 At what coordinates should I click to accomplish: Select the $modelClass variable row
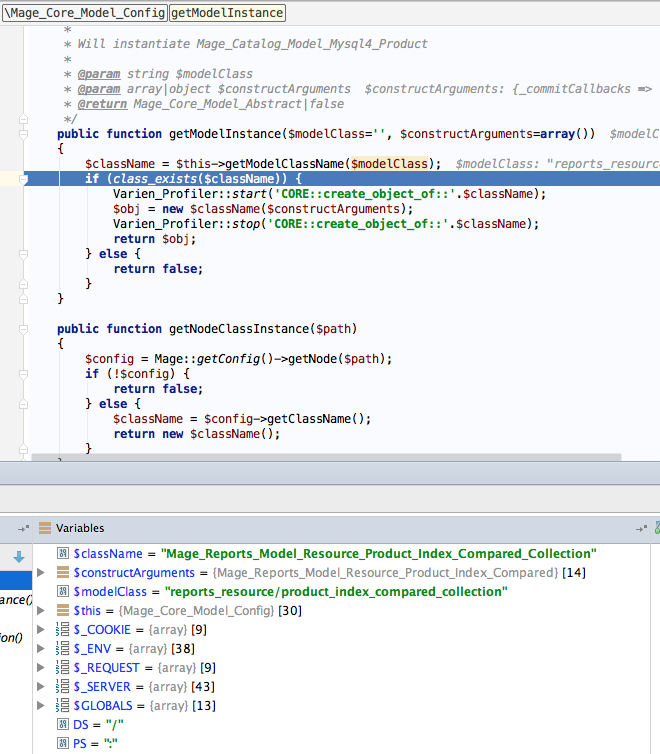tap(341, 591)
